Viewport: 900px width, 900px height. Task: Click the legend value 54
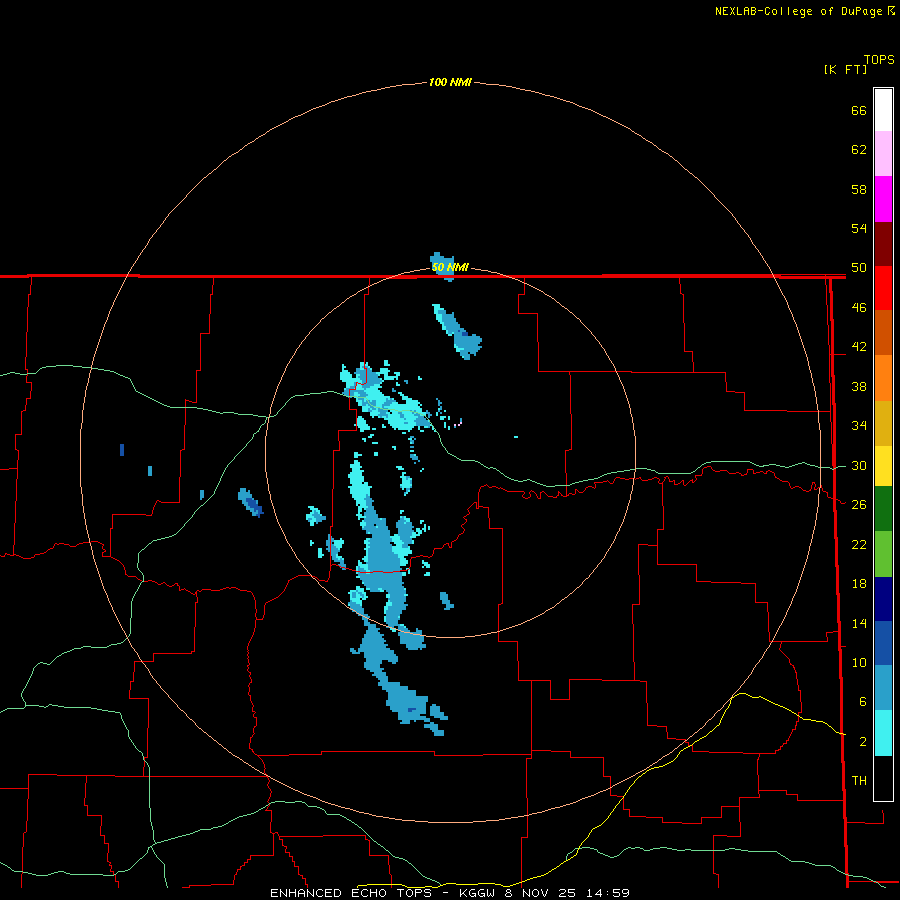click(859, 228)
